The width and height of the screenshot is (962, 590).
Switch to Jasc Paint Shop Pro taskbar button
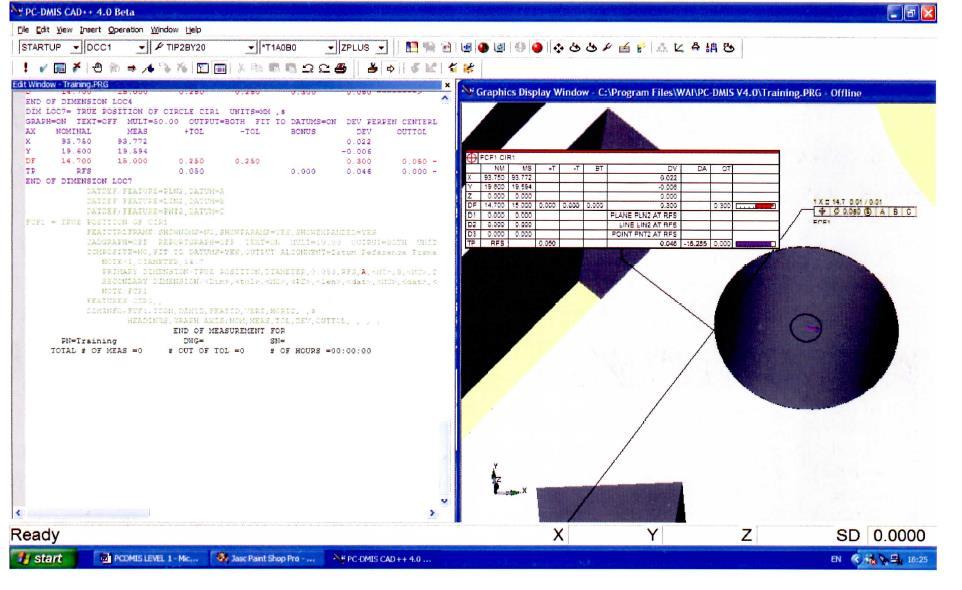267,559
